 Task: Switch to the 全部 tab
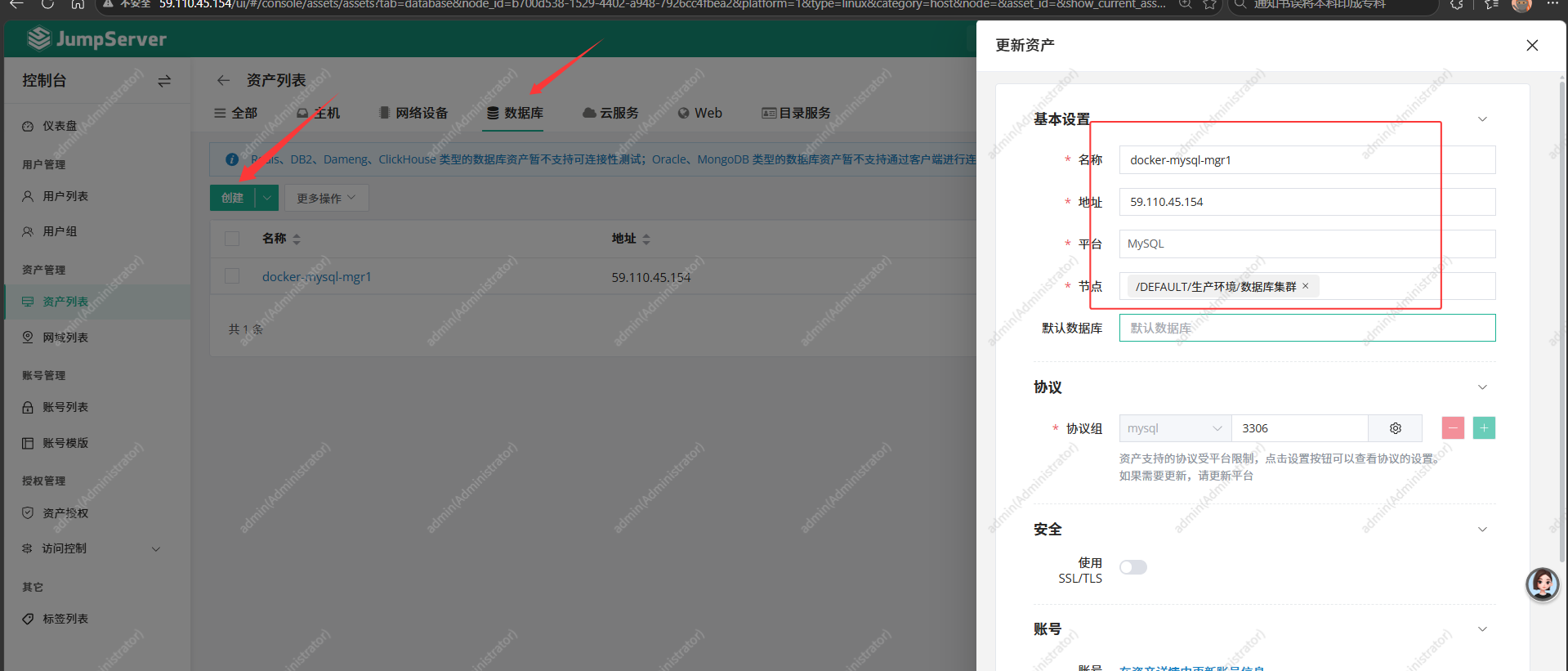[x=235, y=113]
